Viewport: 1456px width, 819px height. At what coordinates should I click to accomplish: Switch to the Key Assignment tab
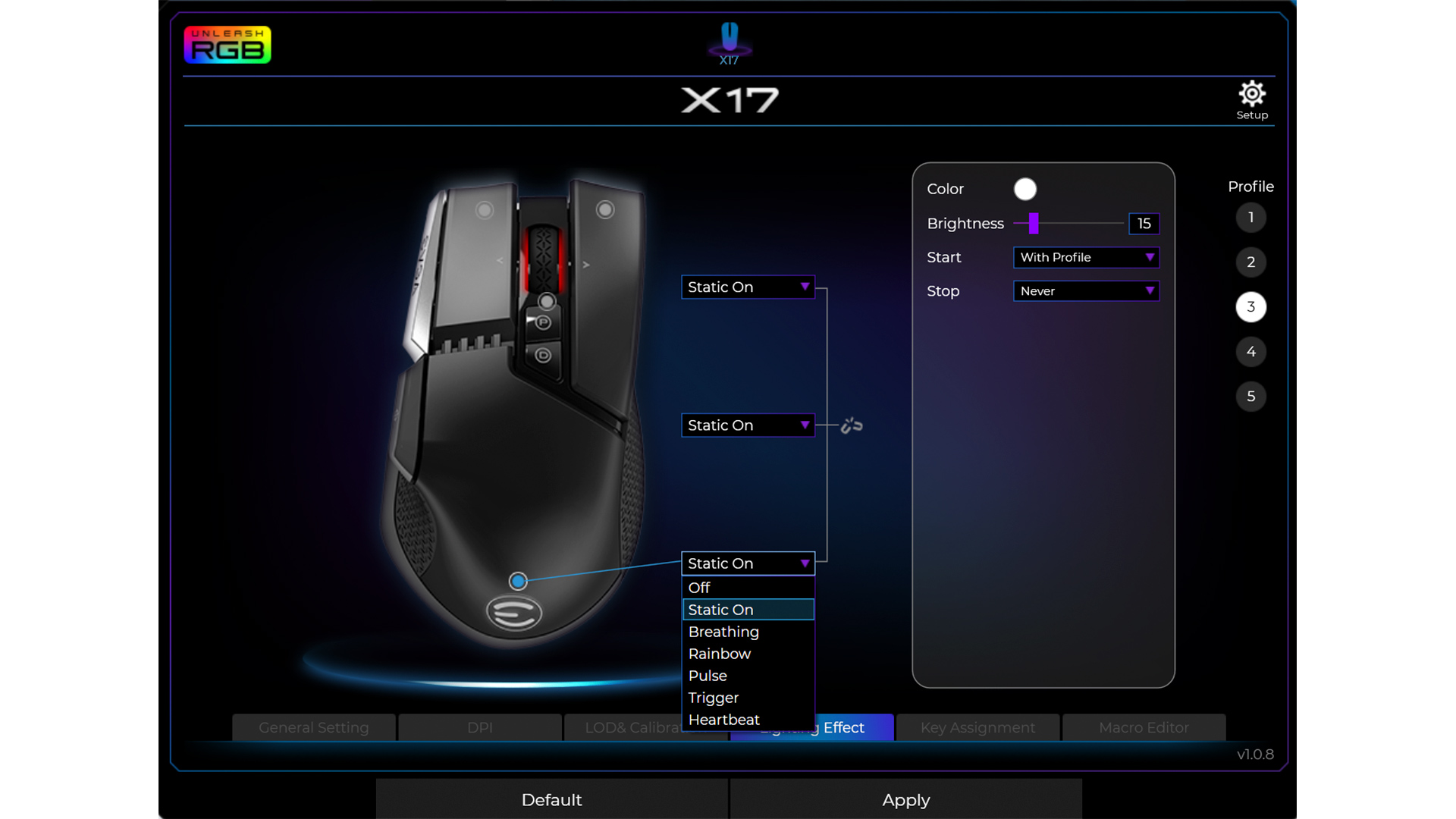tap(977, 727)
